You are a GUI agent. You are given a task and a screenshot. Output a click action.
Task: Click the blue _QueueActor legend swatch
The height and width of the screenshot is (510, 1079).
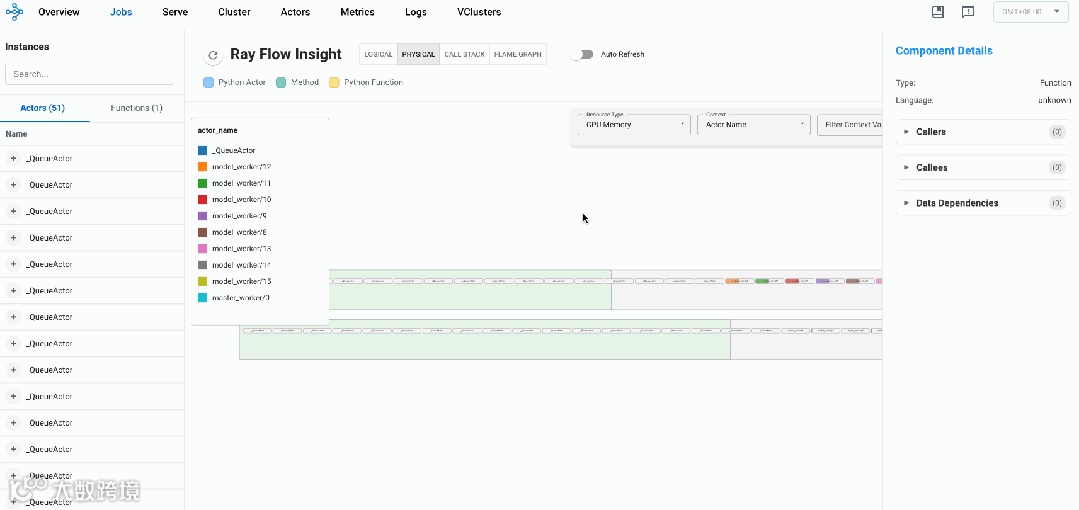coord(202,150)
